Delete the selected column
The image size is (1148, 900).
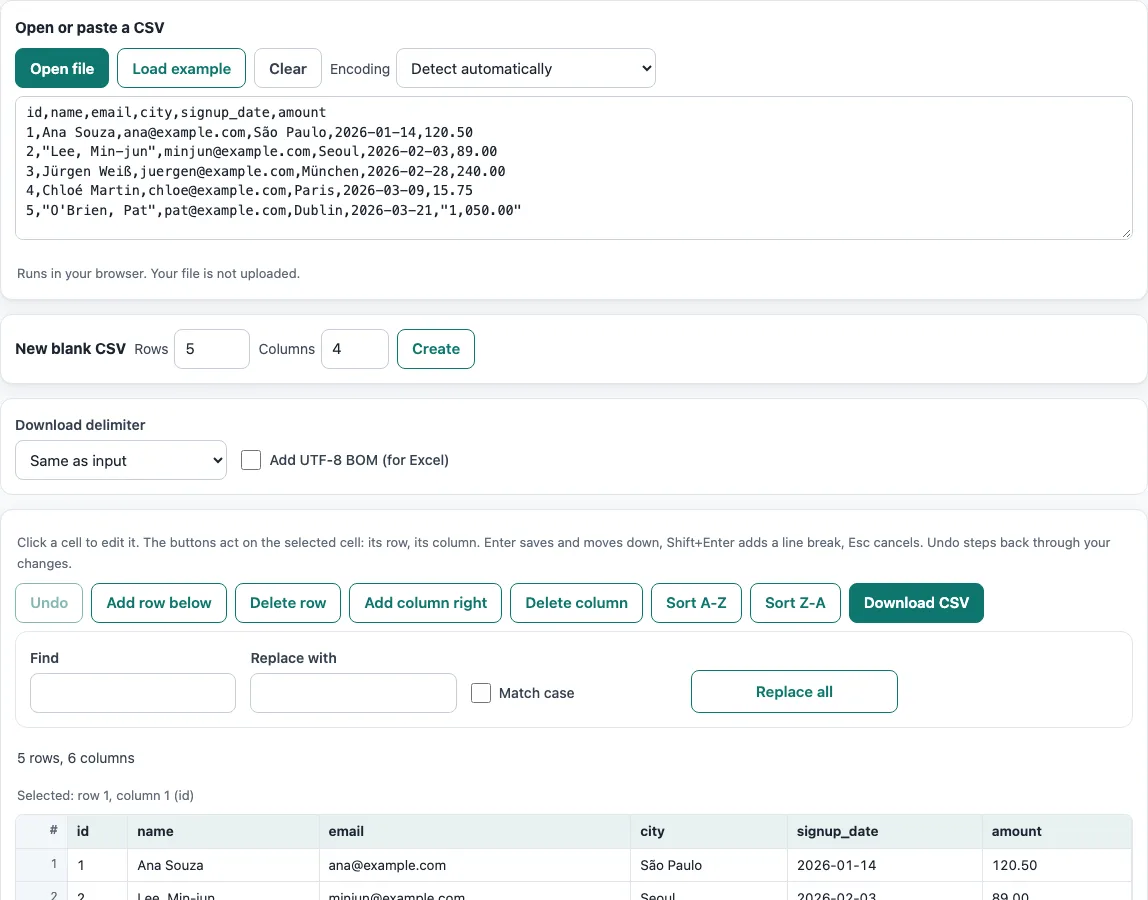(x=576, y=603)
